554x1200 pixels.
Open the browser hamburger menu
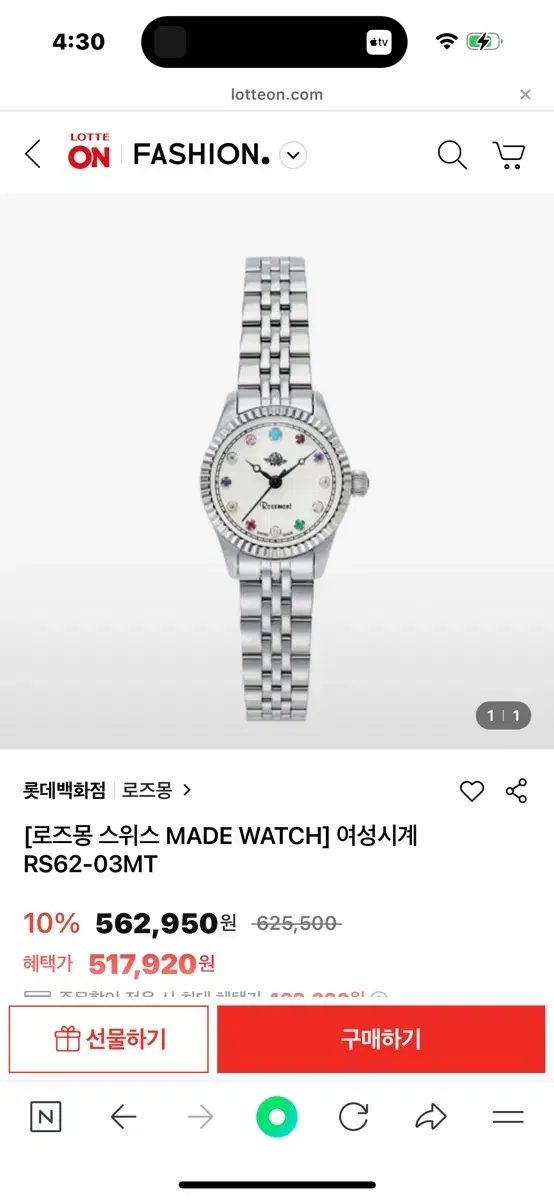[508, 1117]
